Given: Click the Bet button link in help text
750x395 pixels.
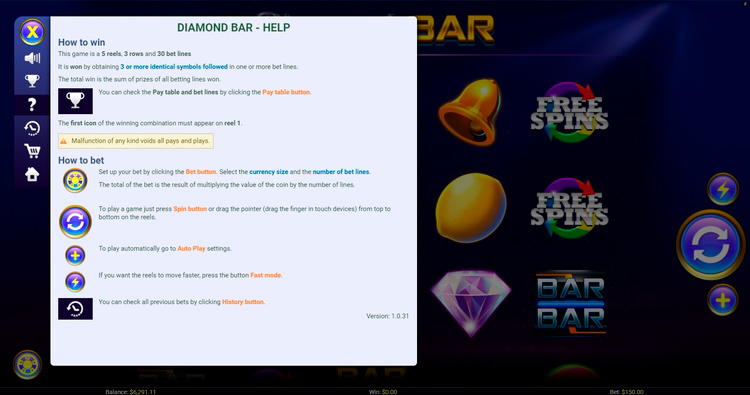Looking at the screenshot, I should [x=200, y=172].
